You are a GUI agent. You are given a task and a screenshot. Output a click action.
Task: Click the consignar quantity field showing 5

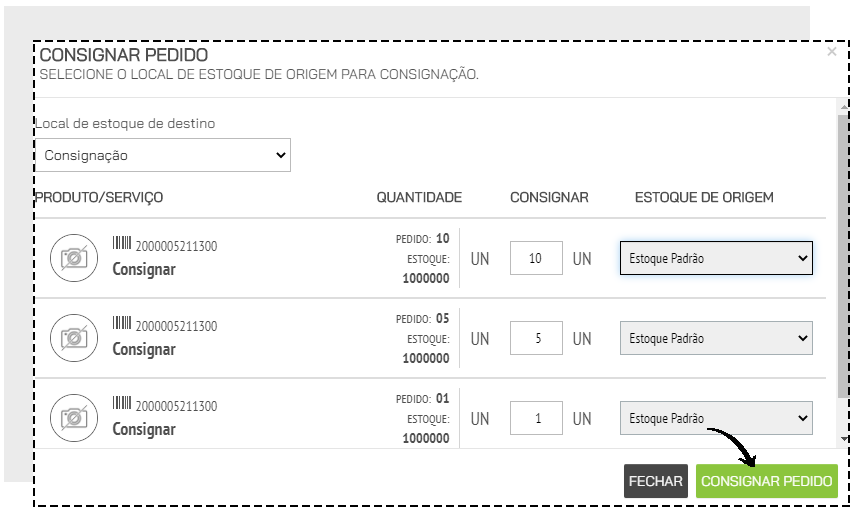tap(536, 338)
